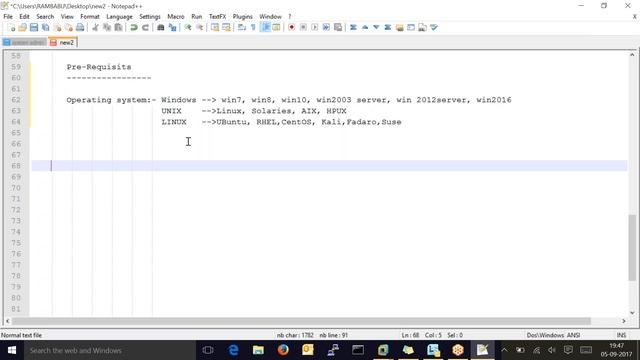This screenshot has height=360, width=640.
Task: Click the vertical scrollbar up arrow
Action: 632,55
